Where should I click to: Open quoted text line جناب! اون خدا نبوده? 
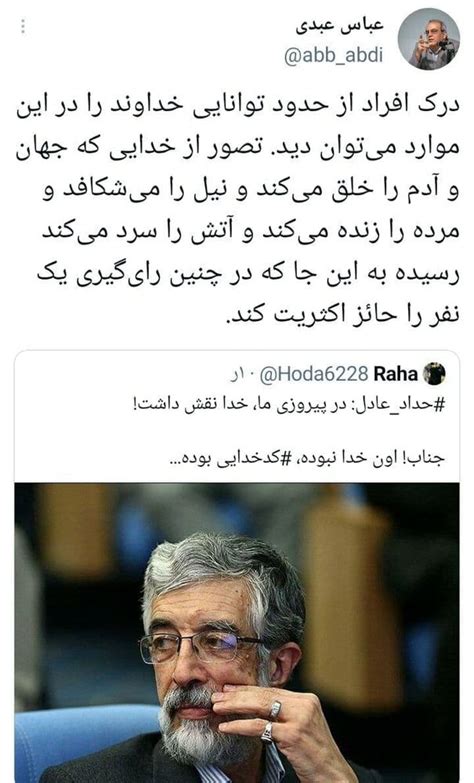(372, 459)
